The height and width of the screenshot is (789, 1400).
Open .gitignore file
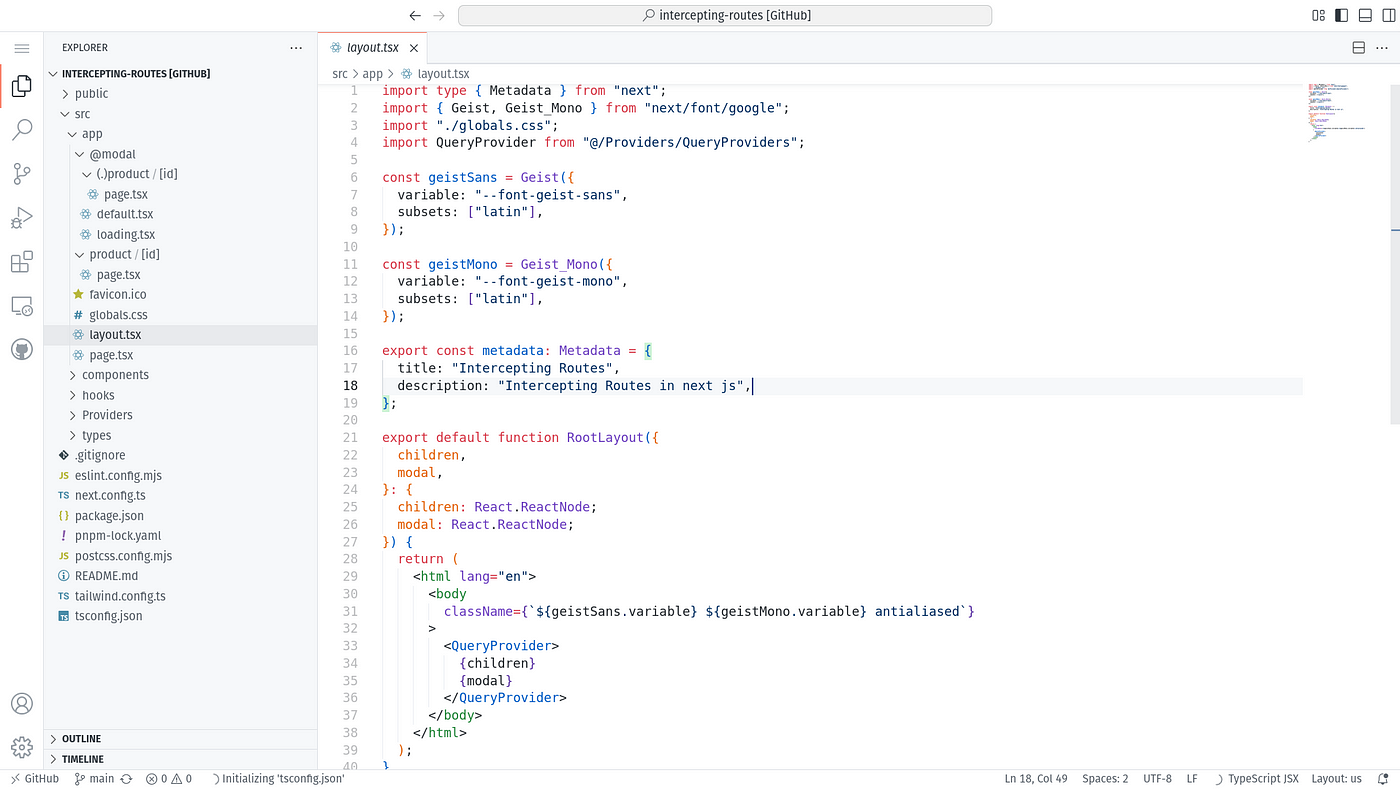point(181,455)
